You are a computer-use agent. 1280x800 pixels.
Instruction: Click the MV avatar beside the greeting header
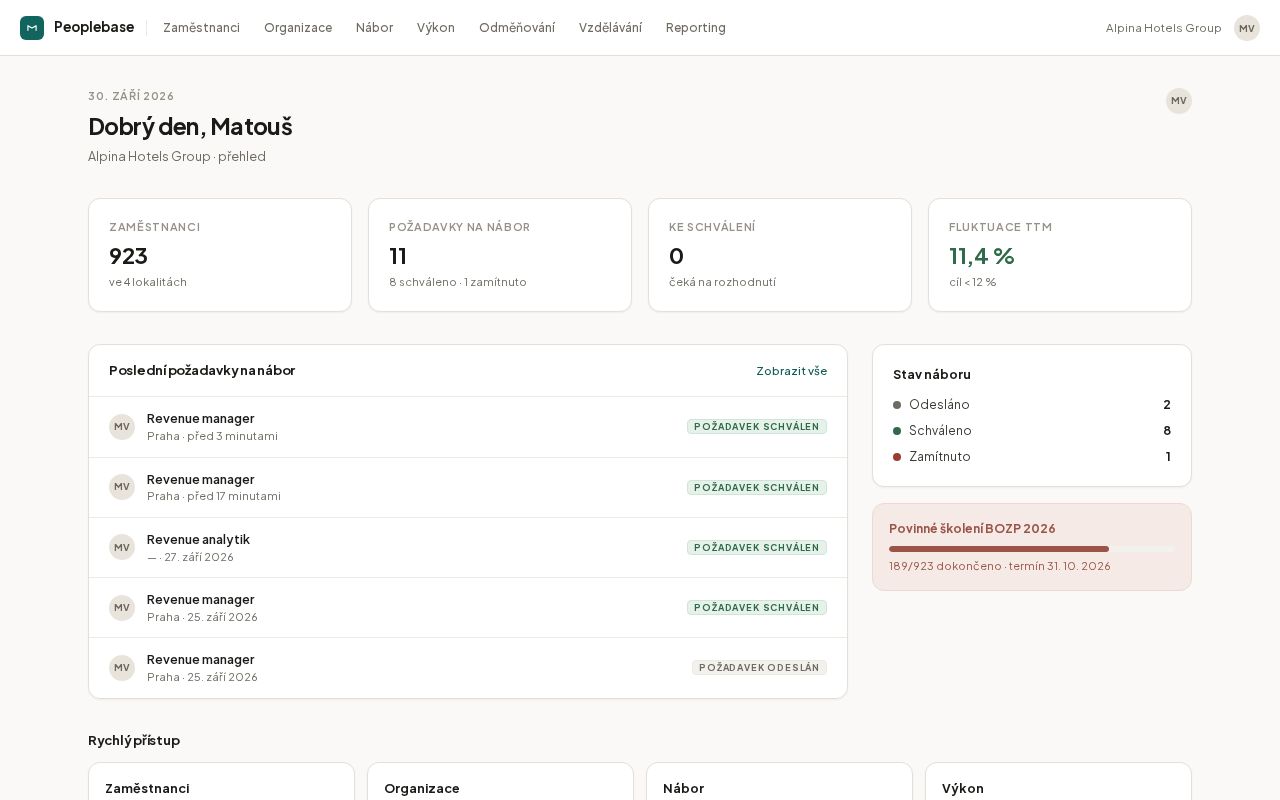(x=1179, y=101)
